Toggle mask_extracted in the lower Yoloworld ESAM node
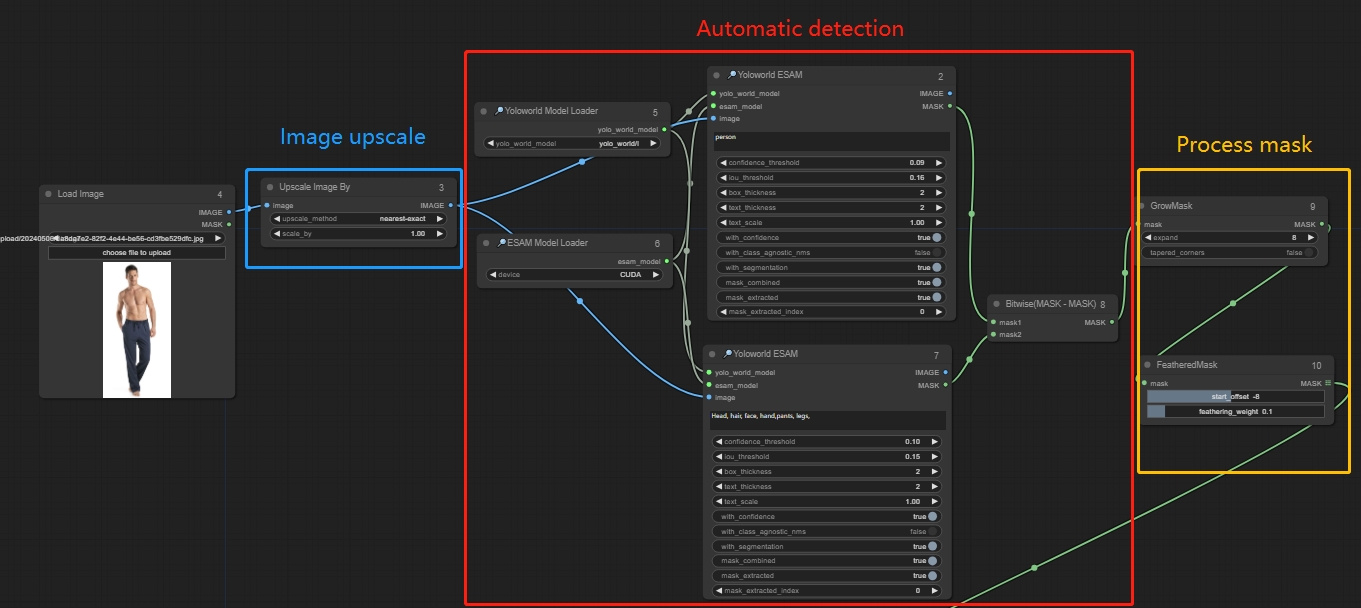The height and width of the screenshot is (608, 1361). point(932,576)
